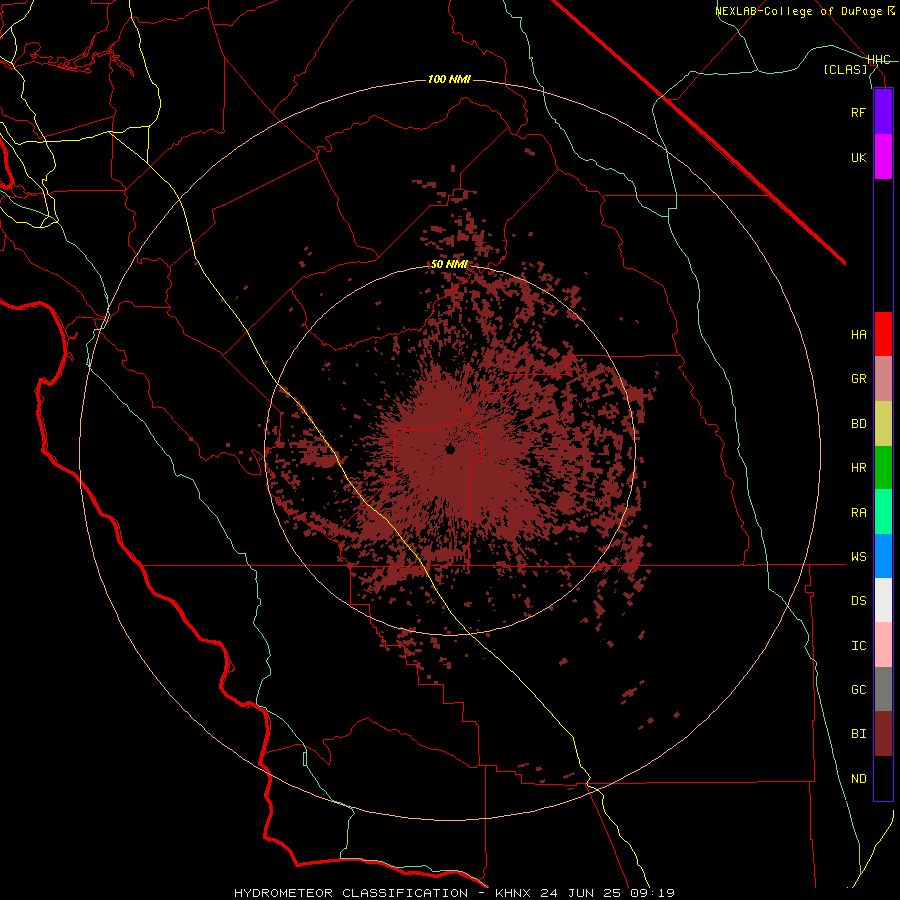Screen dimensions: 900x900
Task: Click the IC legend label
Action: coord(858,646)
